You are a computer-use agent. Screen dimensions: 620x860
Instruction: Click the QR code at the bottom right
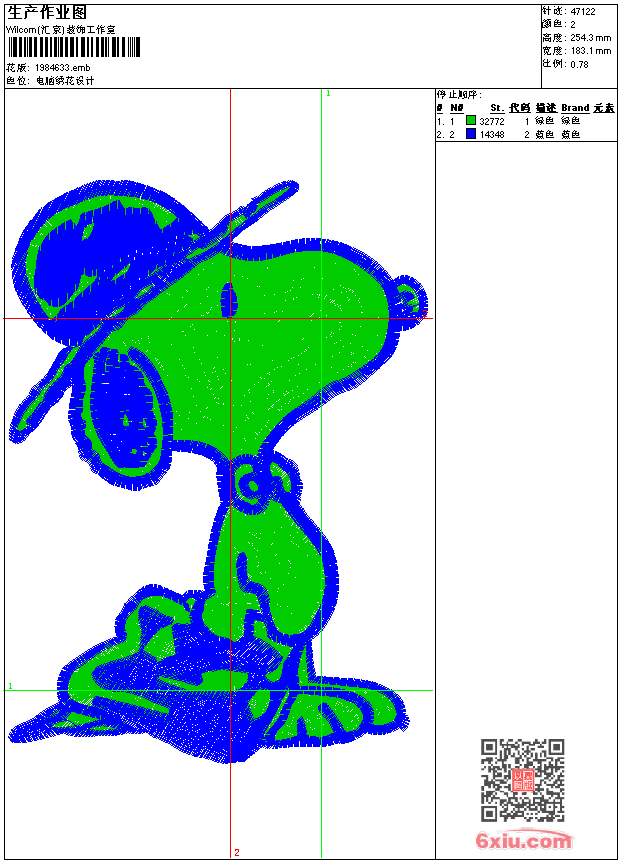pyautogui.click(x=523, y=779)
